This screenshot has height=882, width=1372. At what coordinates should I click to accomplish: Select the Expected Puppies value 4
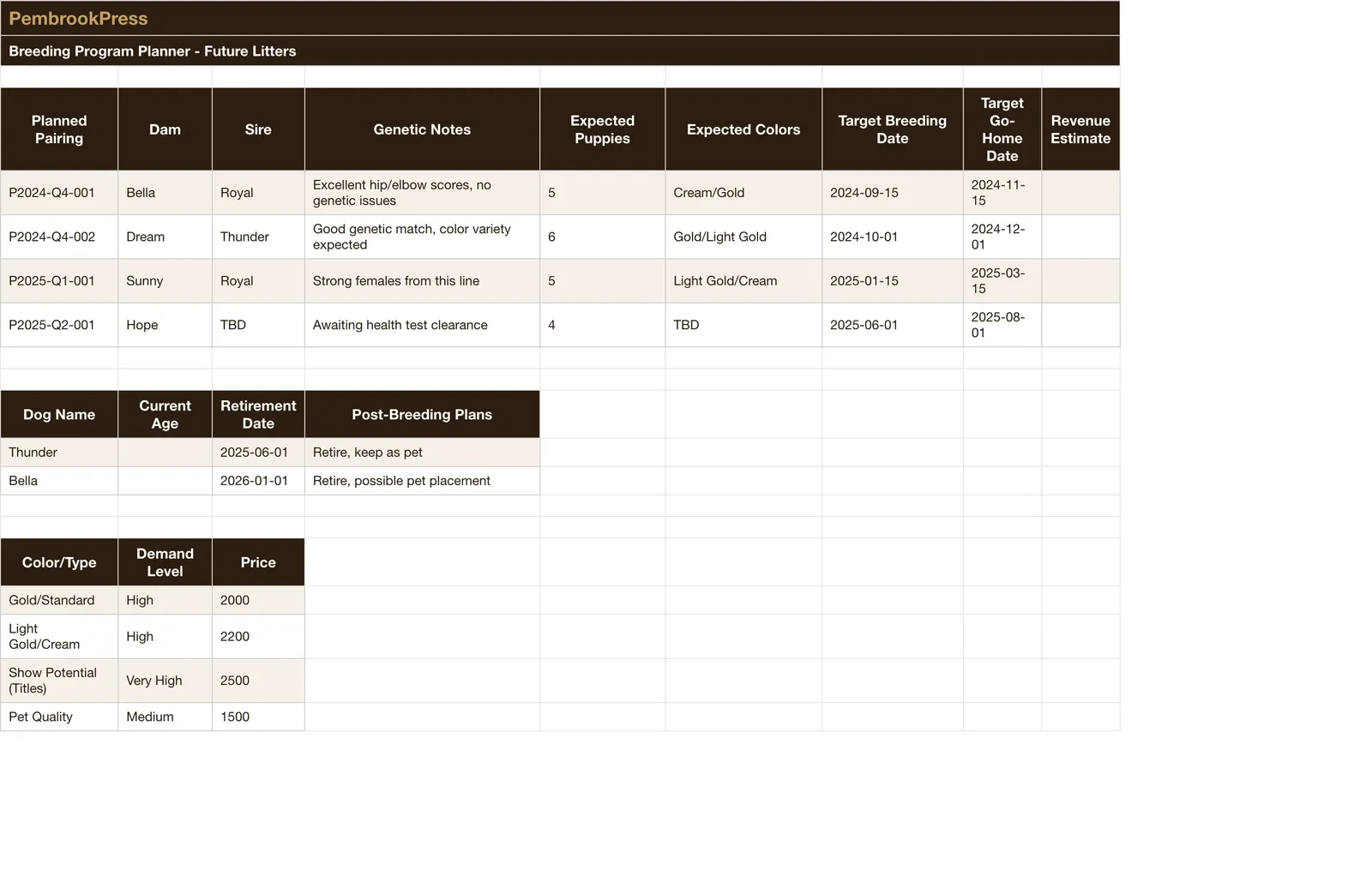[602, 325]
